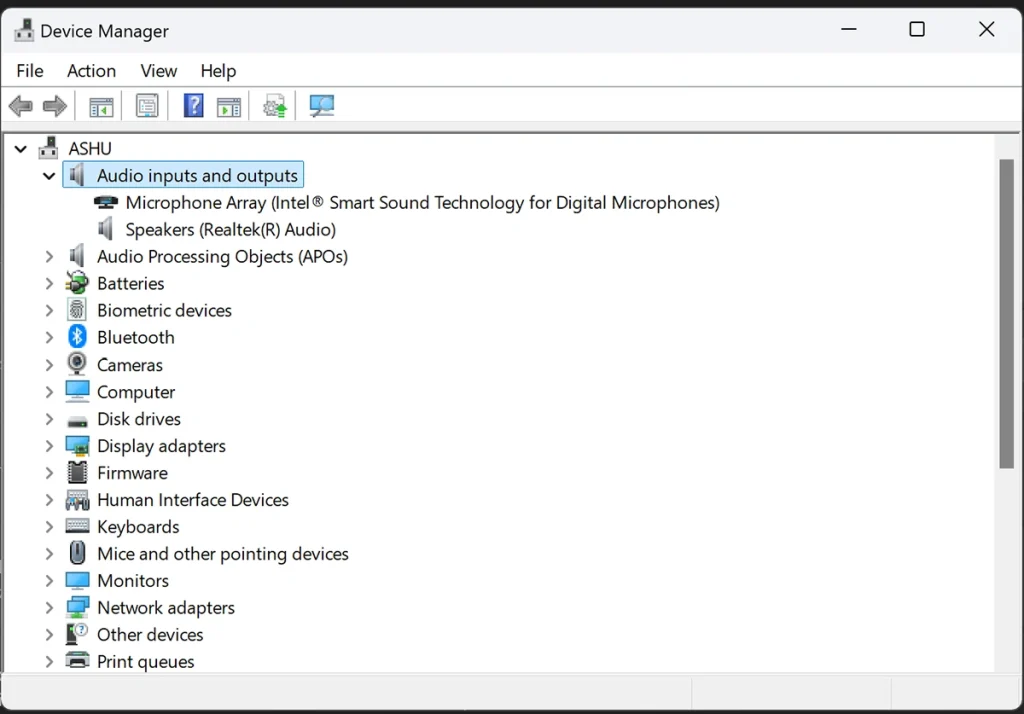
Task: Click the Scan for hardware changes icon
Action: [x=321, y=106]
